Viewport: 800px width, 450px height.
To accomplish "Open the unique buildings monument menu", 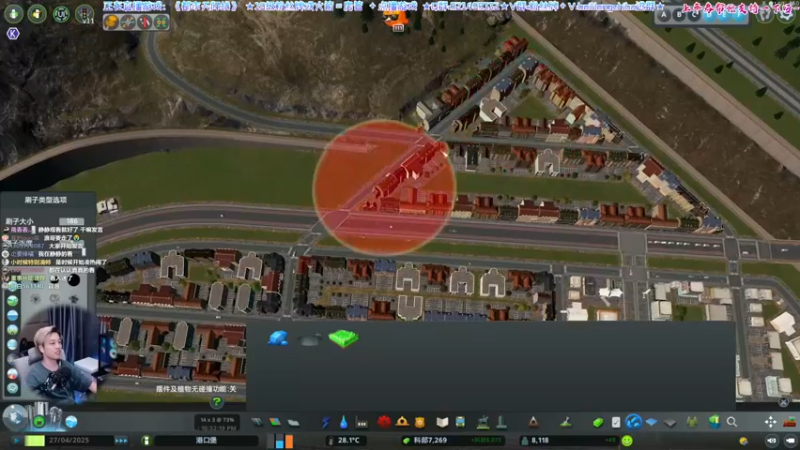I will coord(501,422).
